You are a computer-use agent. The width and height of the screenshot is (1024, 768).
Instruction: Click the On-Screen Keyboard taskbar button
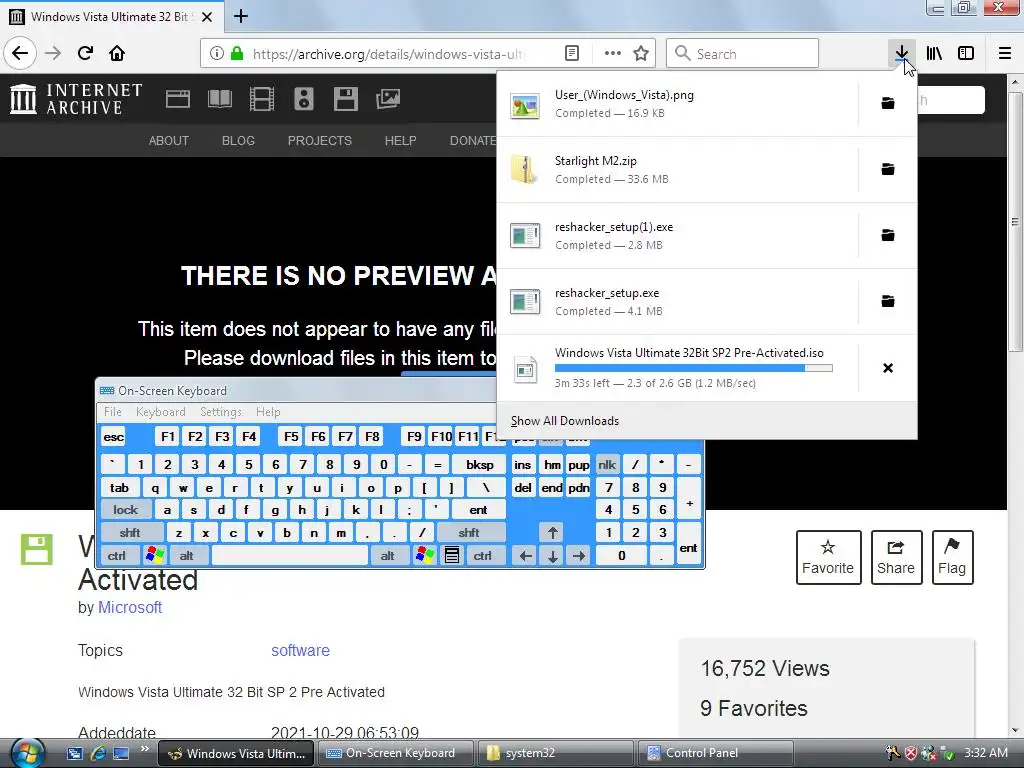pos(396,753)
